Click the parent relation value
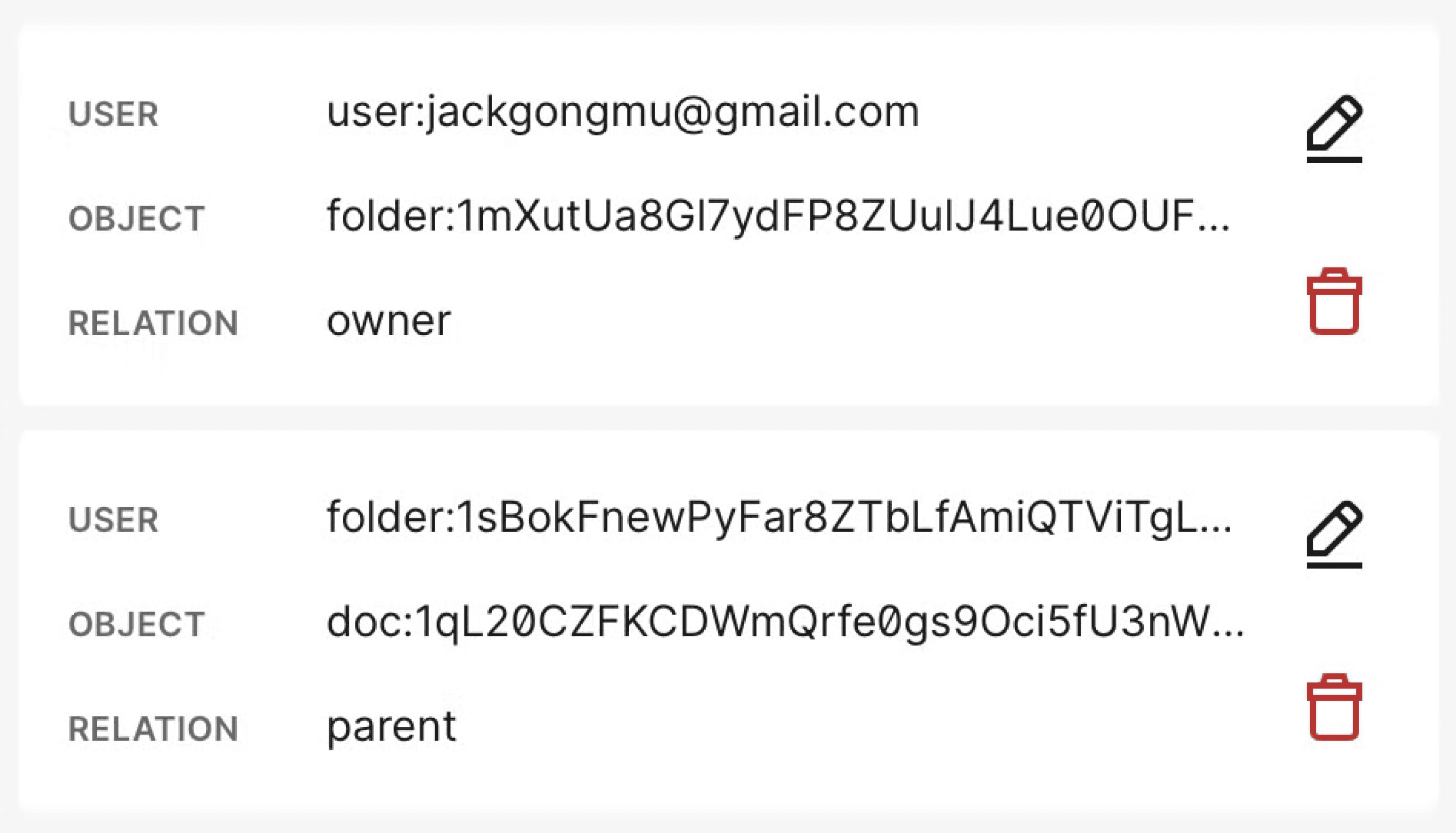This screenshot has width=1456, height=833. (391, 727)
